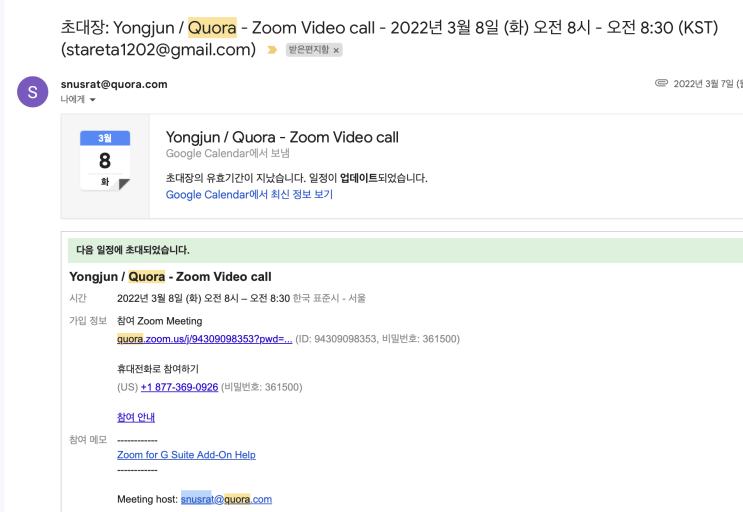Open Zoom for G Suite Add-On Help

tap(186, 455)
